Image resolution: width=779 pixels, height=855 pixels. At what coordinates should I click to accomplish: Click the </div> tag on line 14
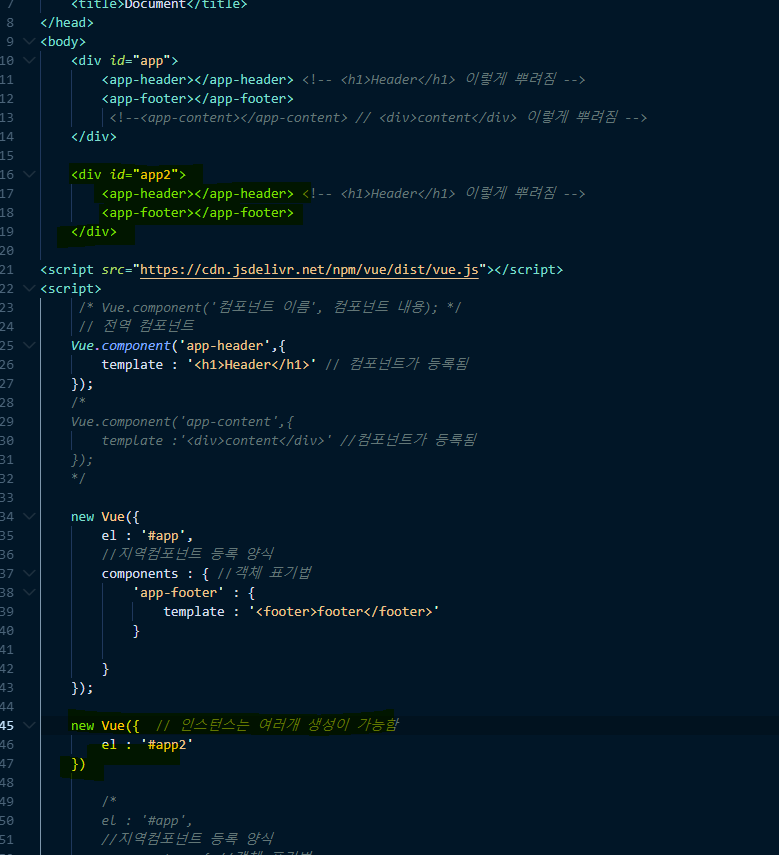[94, 137]
